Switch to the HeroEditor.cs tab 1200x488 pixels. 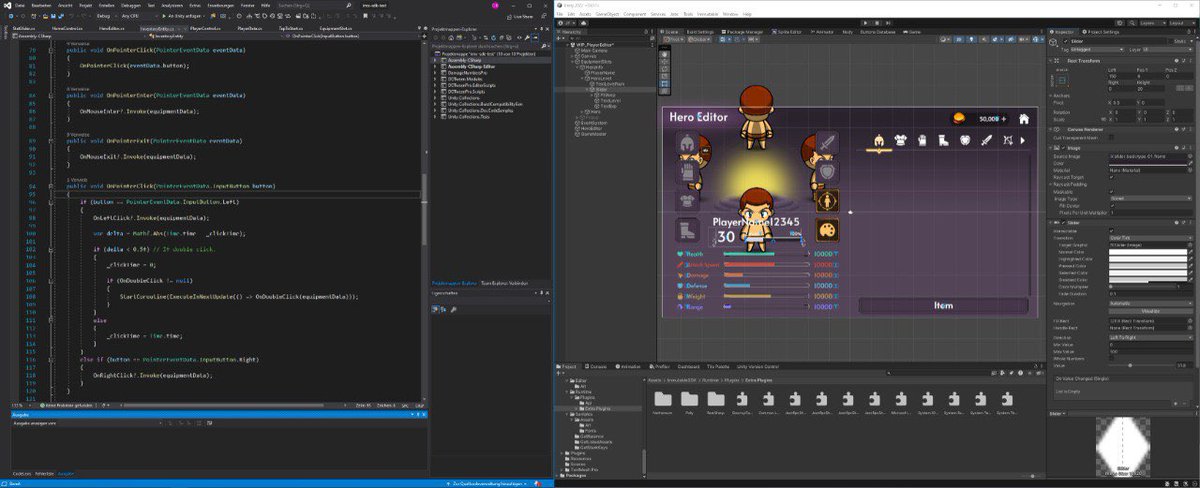pyautogui.click(x=111, y=29)
